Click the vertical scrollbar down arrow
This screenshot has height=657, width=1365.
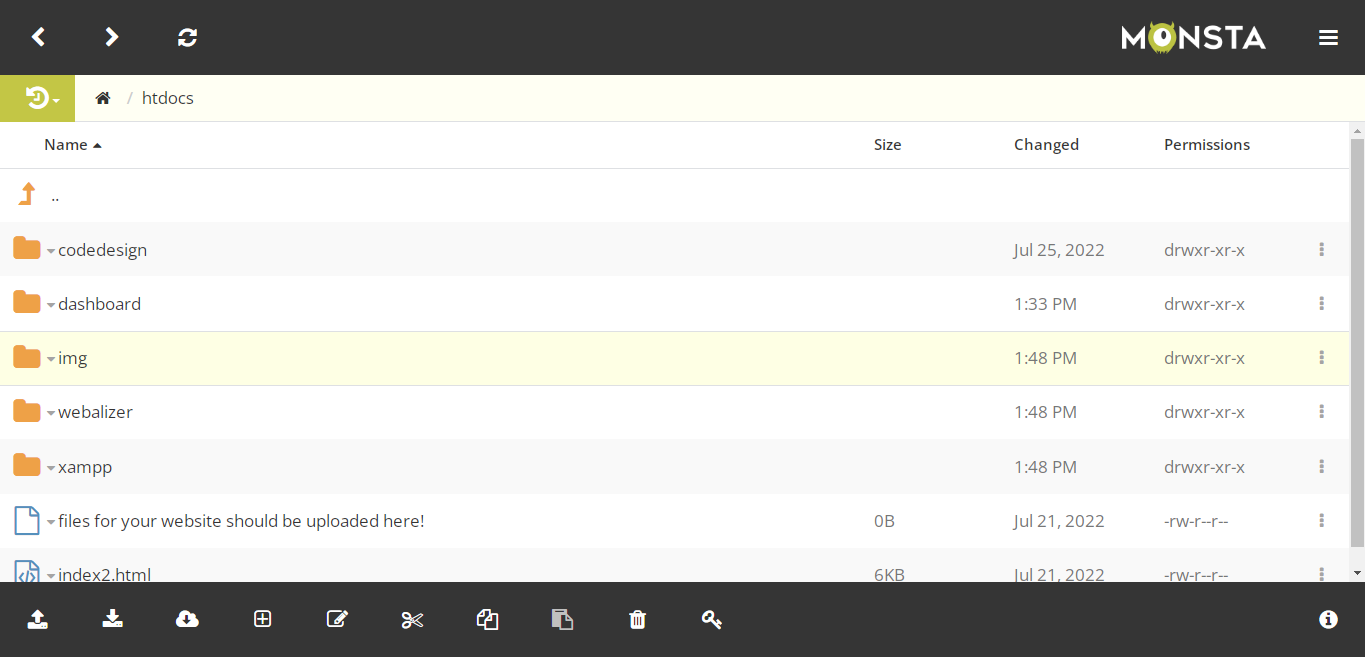point(1357,573)
